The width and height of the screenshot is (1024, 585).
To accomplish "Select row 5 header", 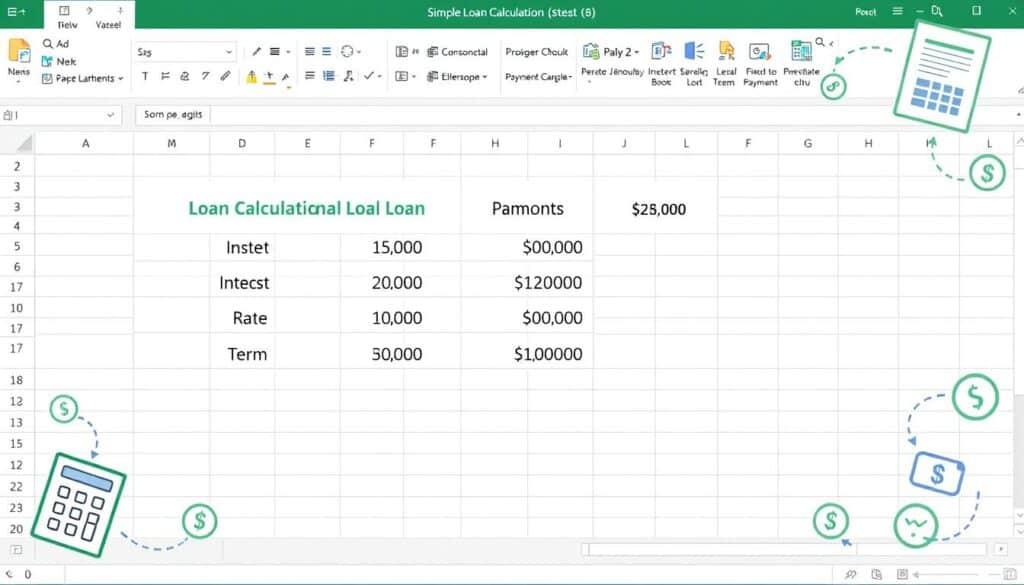I will [17, 247].
